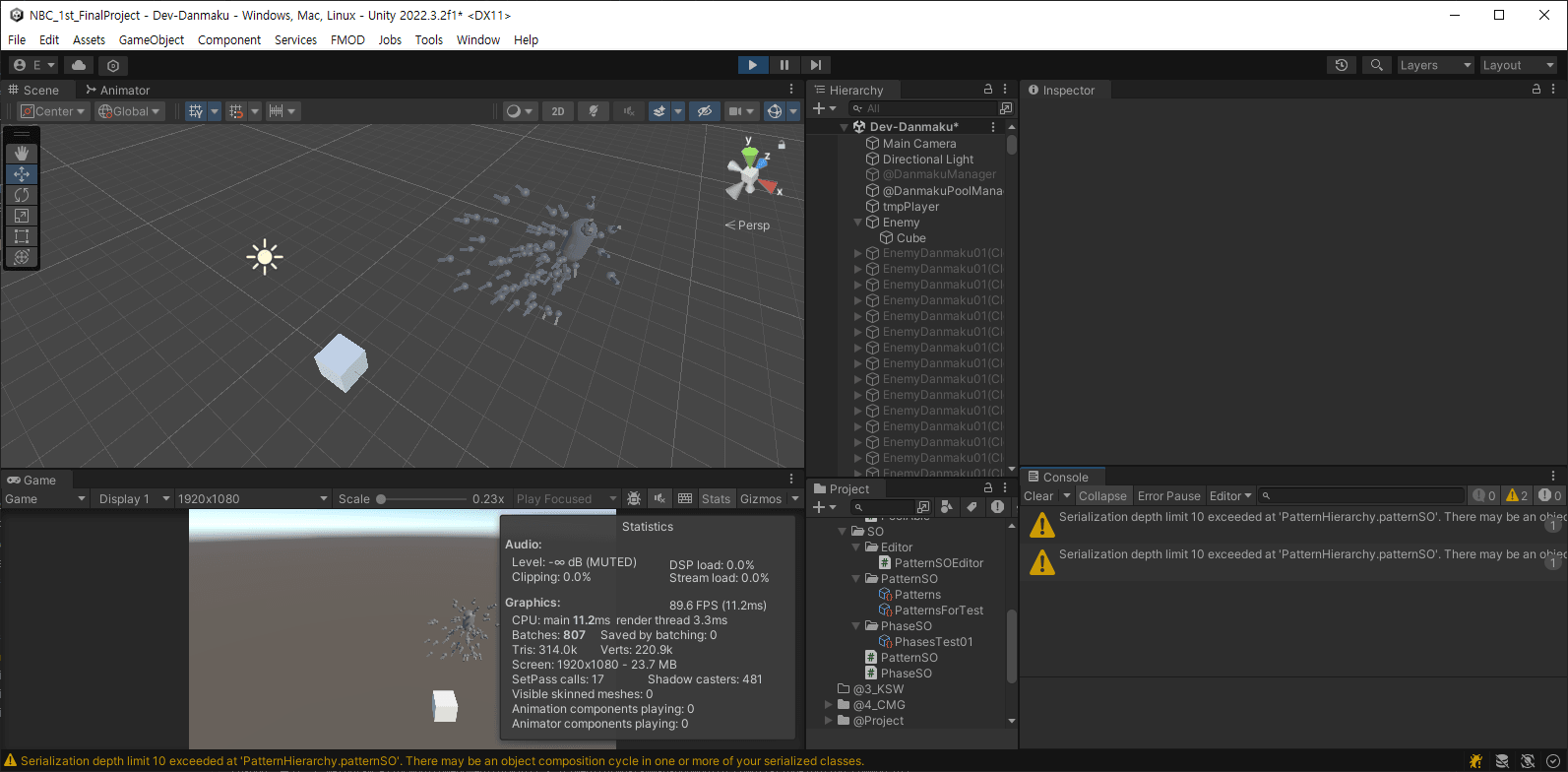Open the Layers dropdown
This screenshot has width=1568, height=772.
[1434, 65]
